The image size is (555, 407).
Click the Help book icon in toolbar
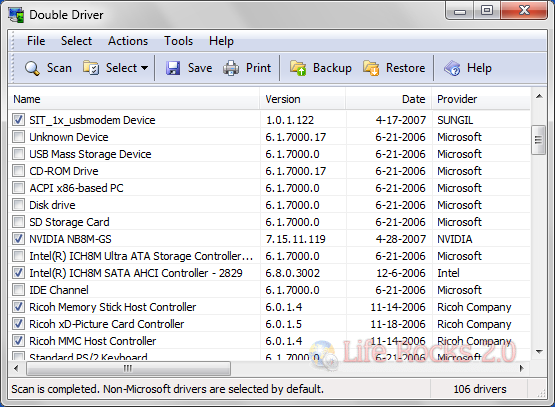tap(452, 68)
